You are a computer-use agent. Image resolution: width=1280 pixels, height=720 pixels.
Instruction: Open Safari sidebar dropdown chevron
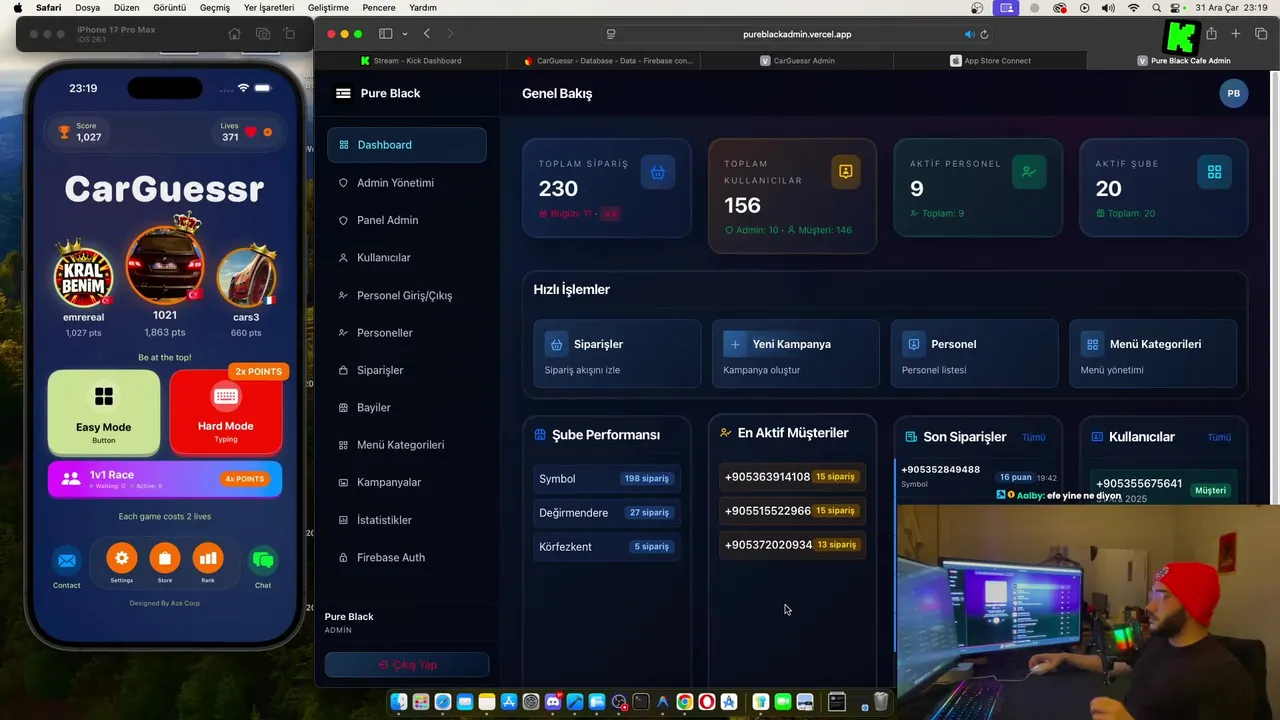pyautogui.click(x=404, y=34)
